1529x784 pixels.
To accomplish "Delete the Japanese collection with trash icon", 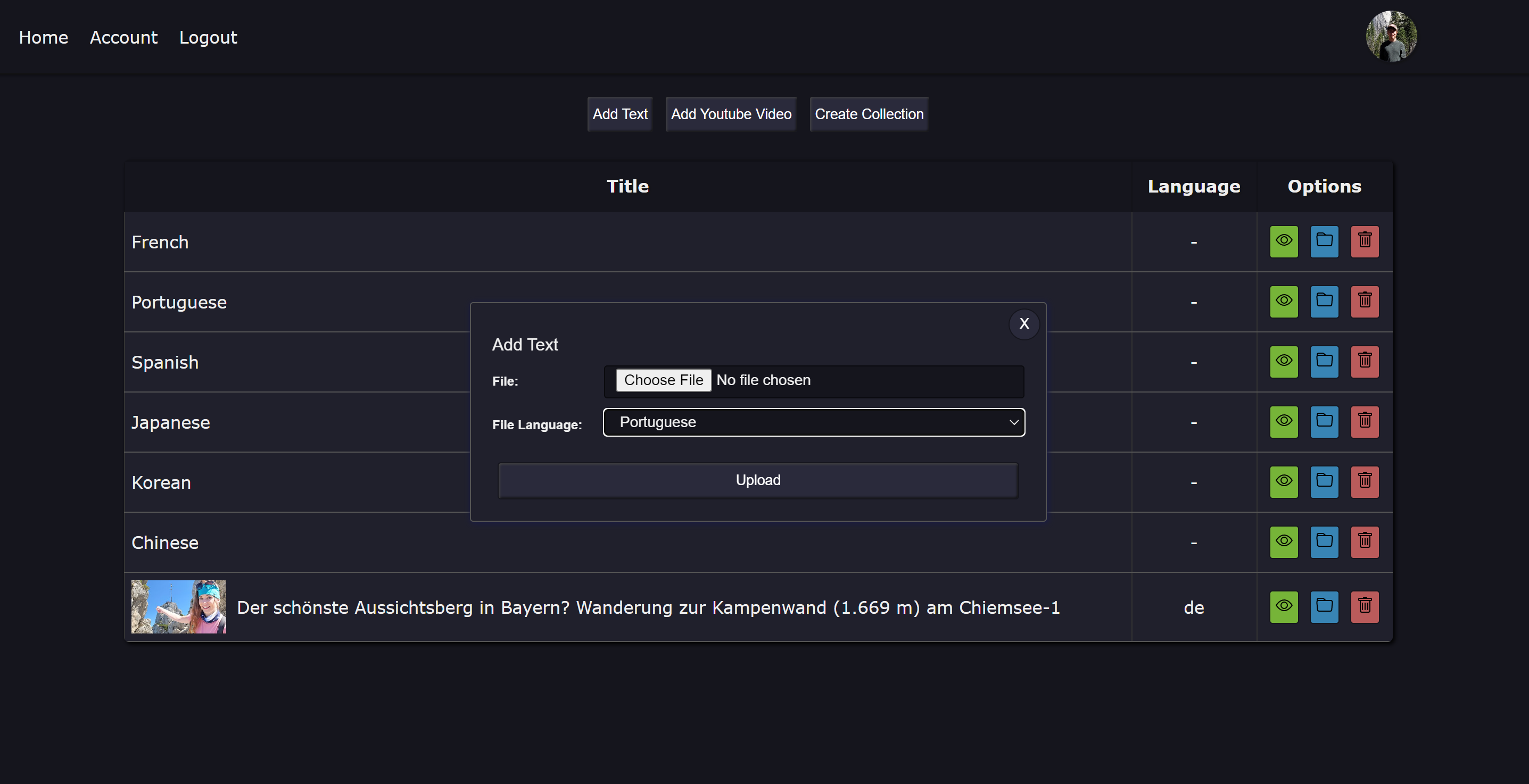I will pyautogui.click(x=1365, y=422).
